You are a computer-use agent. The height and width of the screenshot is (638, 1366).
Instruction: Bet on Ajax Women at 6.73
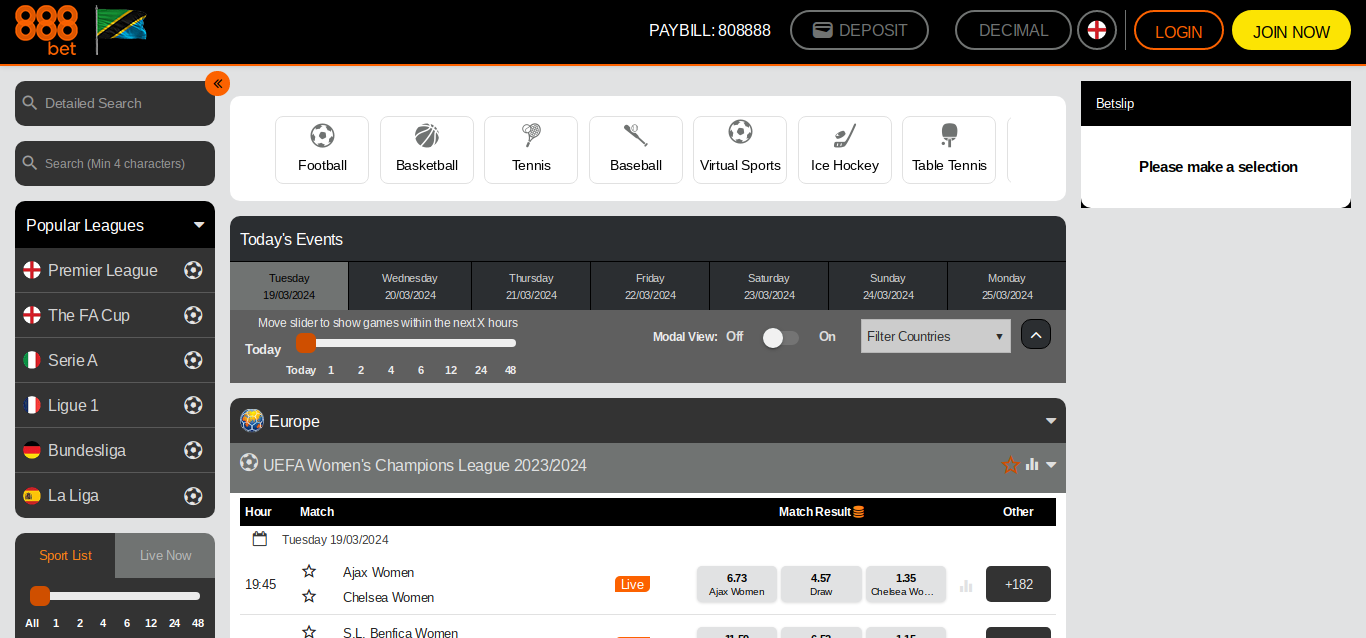coord(737,584)
